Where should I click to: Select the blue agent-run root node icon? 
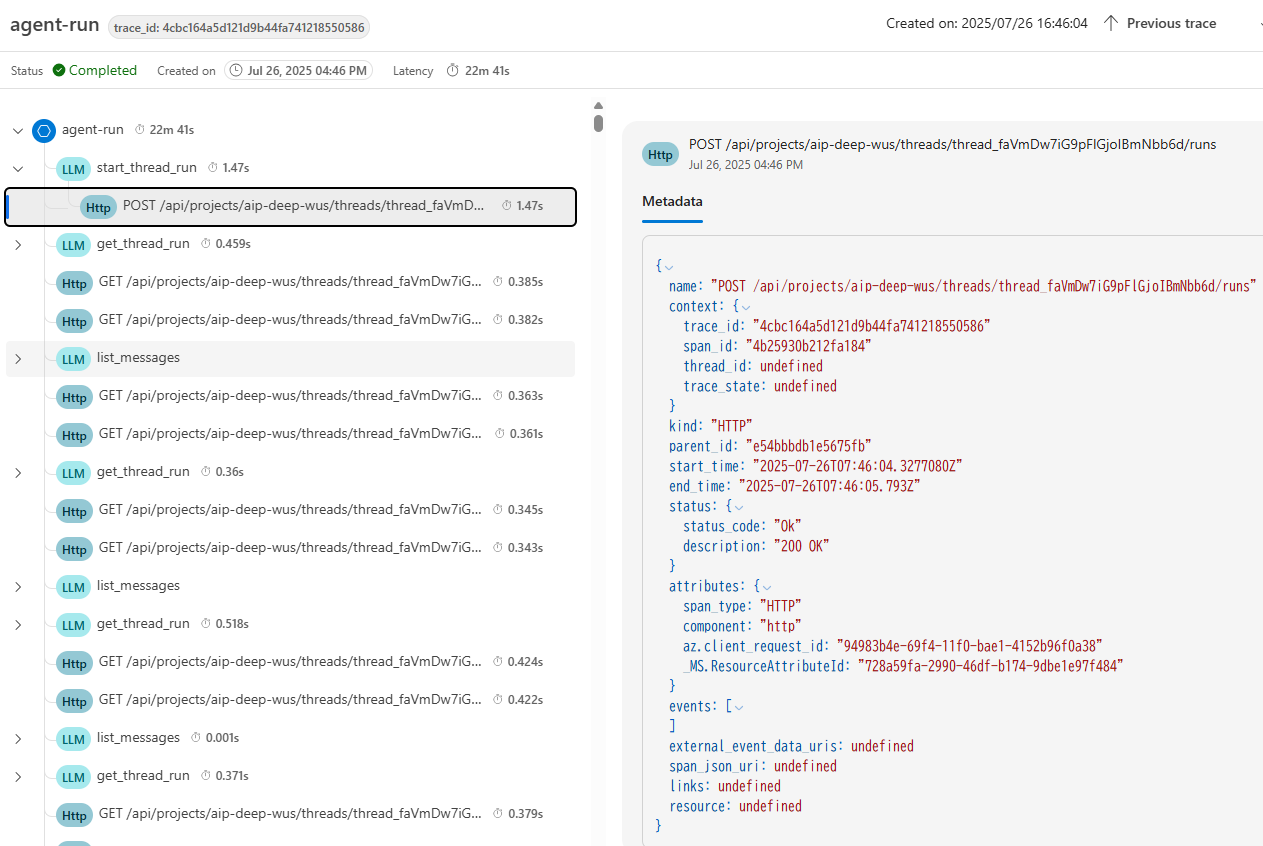pos(43,130)
